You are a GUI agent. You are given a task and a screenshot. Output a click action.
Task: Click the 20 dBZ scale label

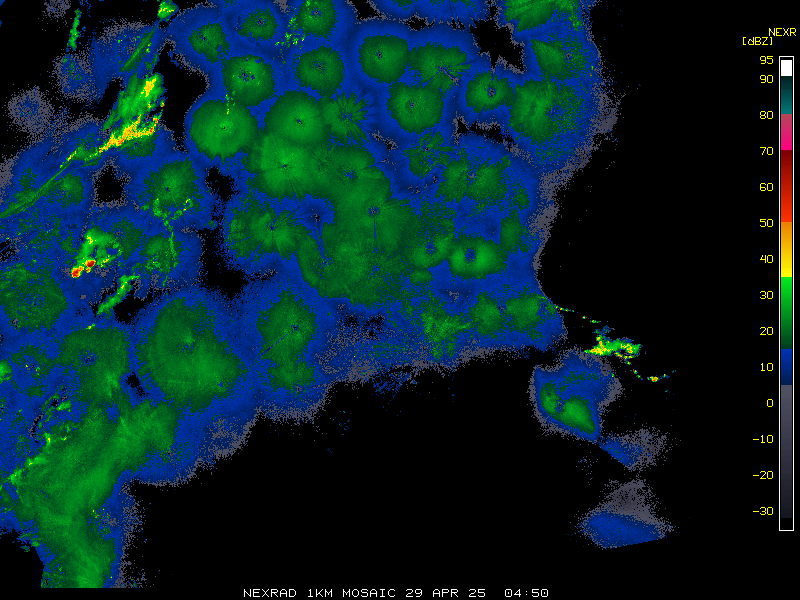tap(766, 331)
